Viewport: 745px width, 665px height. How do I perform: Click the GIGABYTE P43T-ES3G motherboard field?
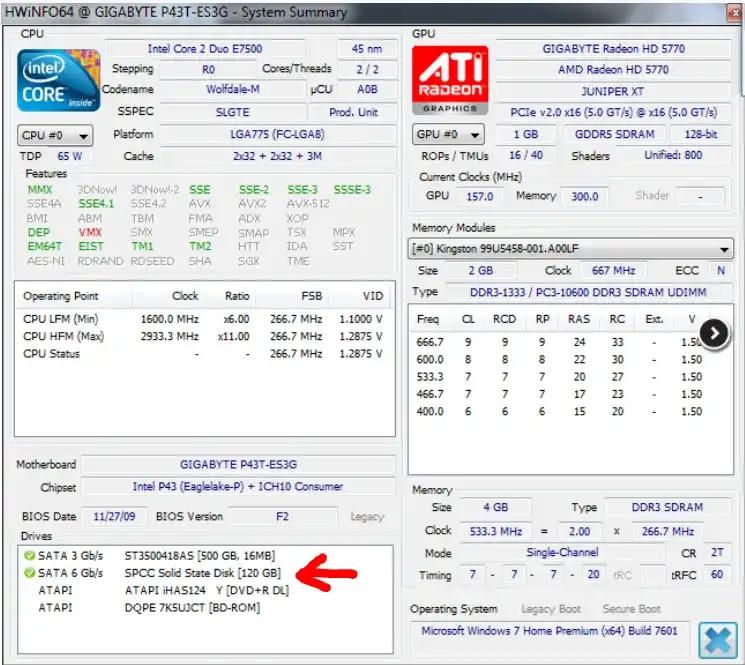click(237, 465)
